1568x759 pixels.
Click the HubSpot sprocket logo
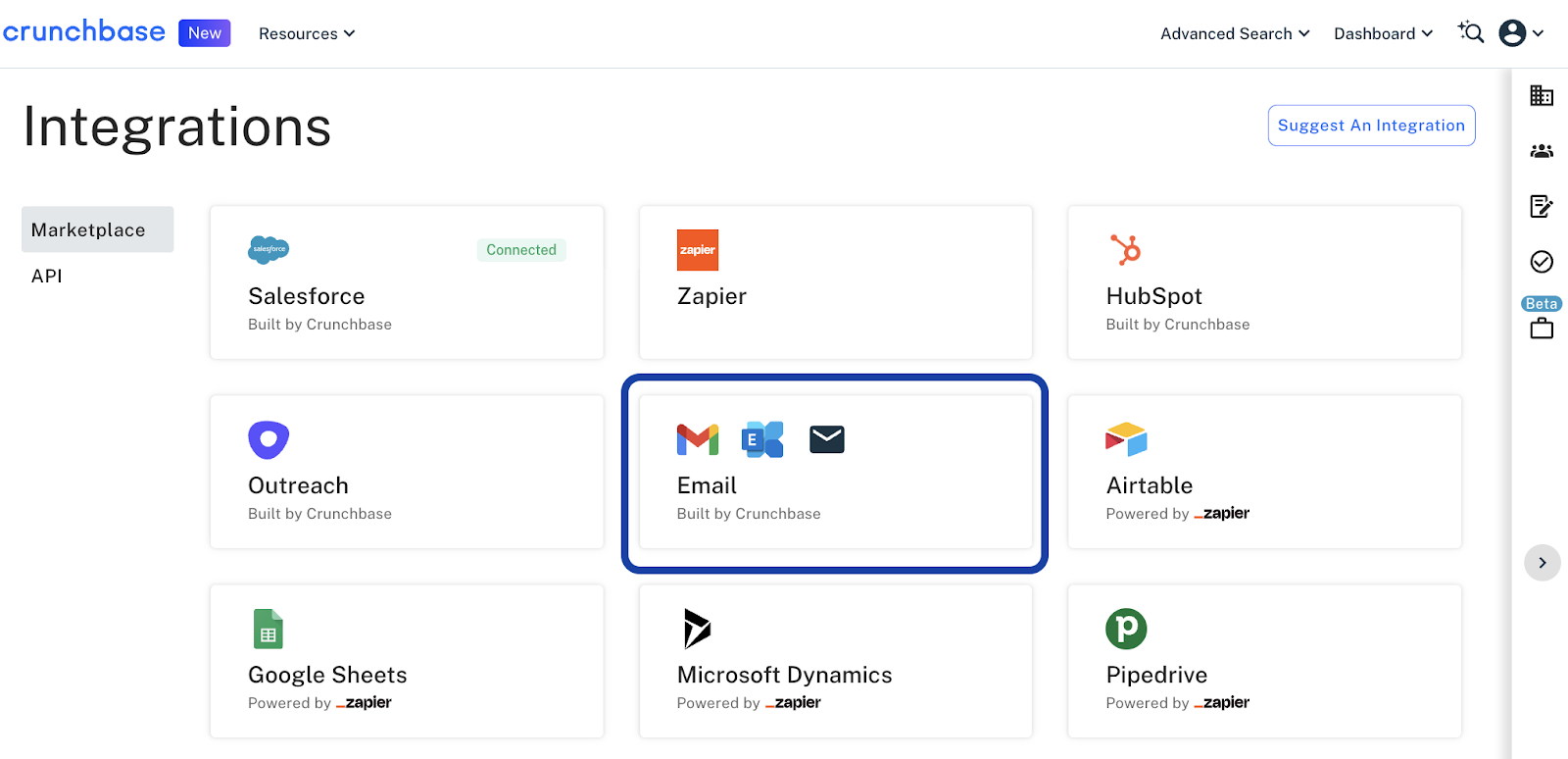1125,249
